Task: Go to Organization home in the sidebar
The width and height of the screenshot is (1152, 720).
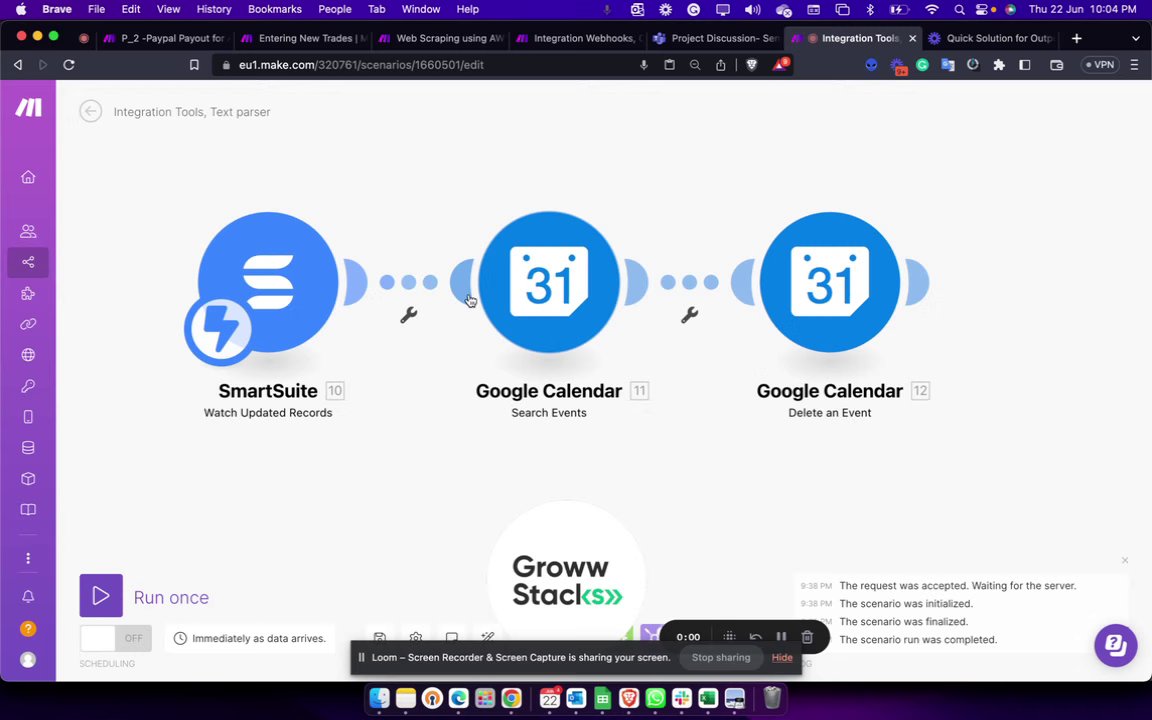Action: 28,177
